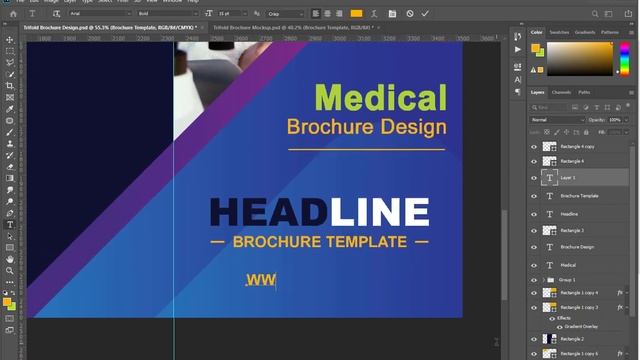This screenshot has height=360, width=640.
Task: Switch to the Gradients tab
Action: [585, 32]
